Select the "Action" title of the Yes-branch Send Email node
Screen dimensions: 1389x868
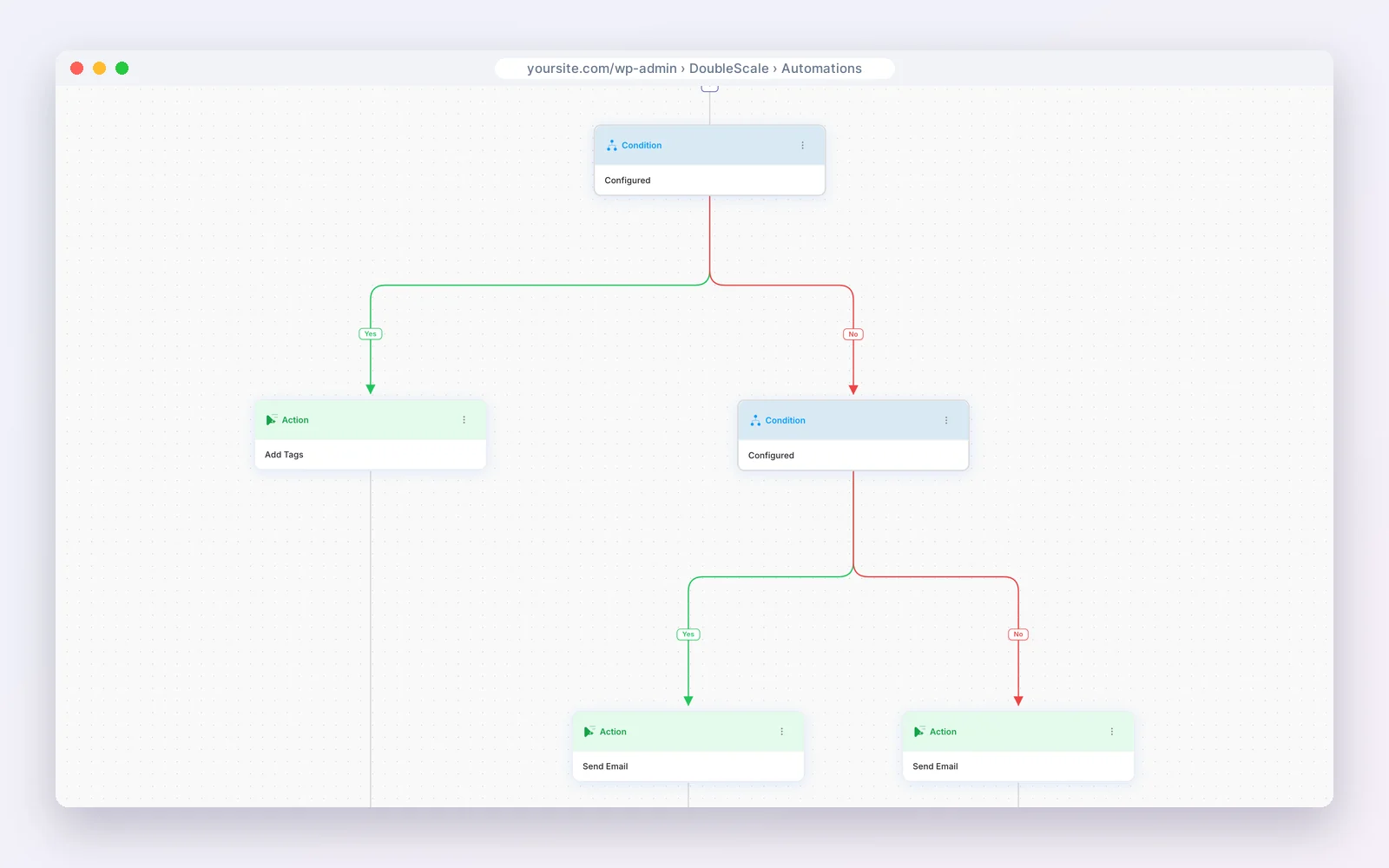613,732
